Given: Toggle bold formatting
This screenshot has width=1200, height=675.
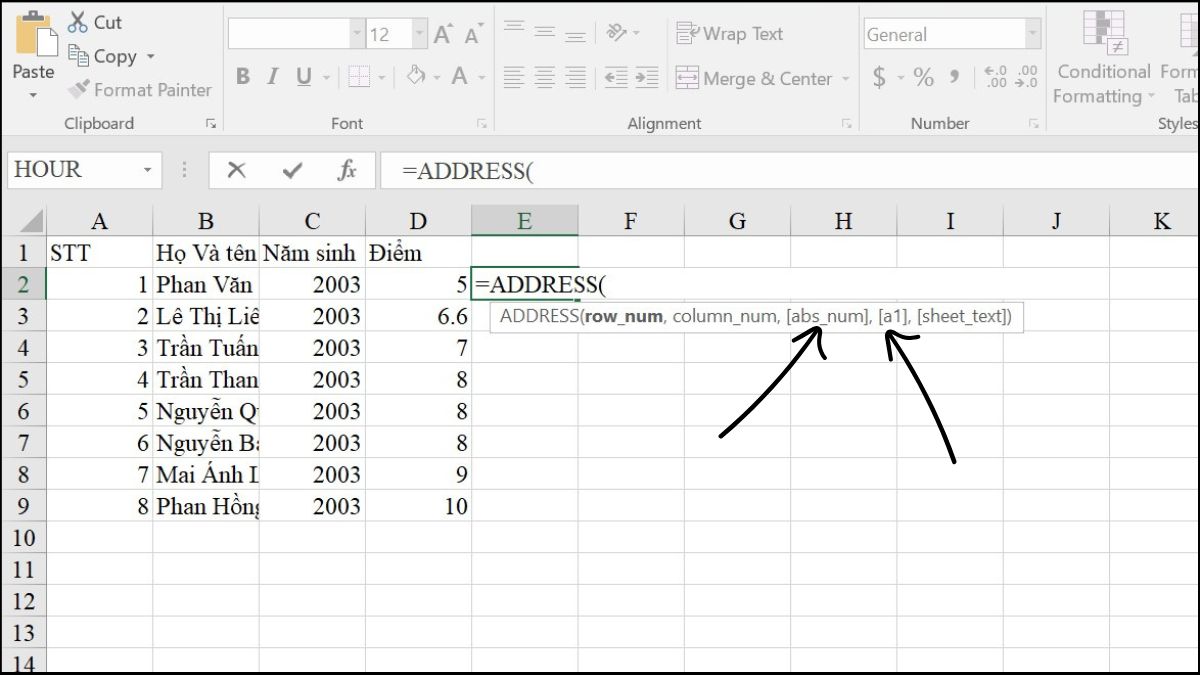Looking at the screenshot, I should 243,76.
